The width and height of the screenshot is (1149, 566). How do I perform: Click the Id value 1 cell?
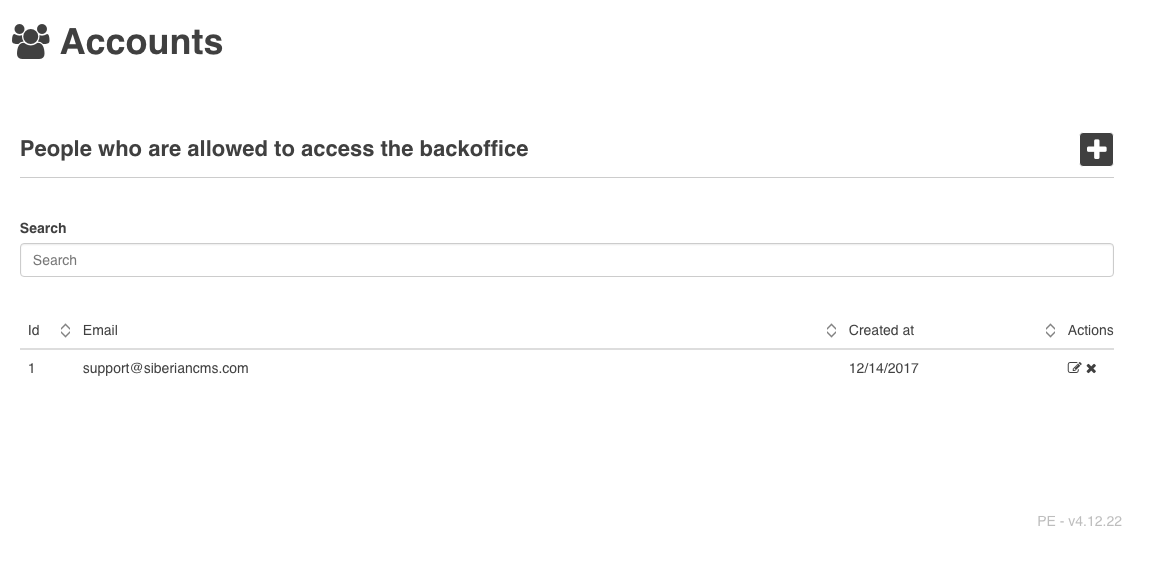[x=32, y=368]
